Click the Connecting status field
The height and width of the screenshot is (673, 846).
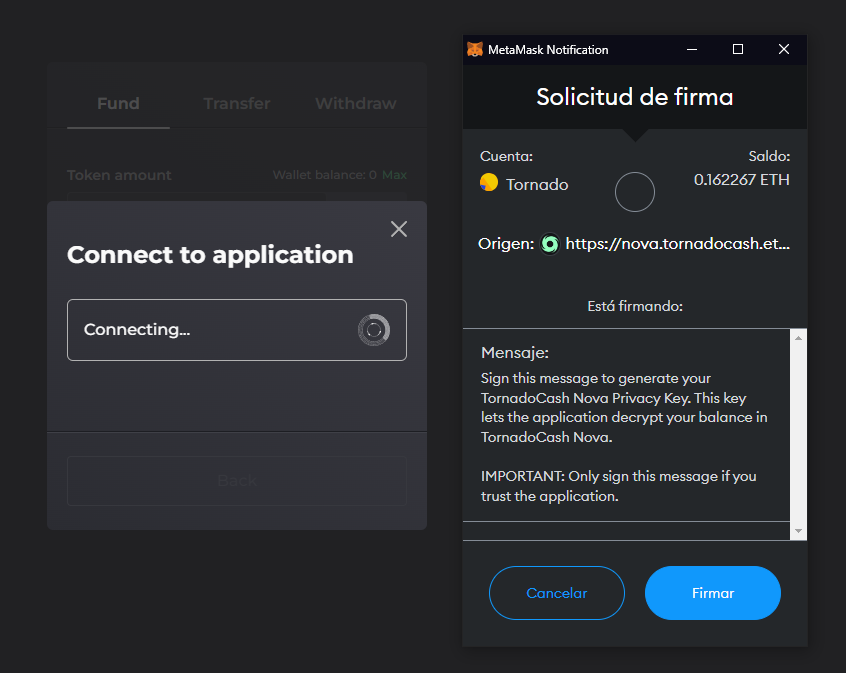coord(237,329)
